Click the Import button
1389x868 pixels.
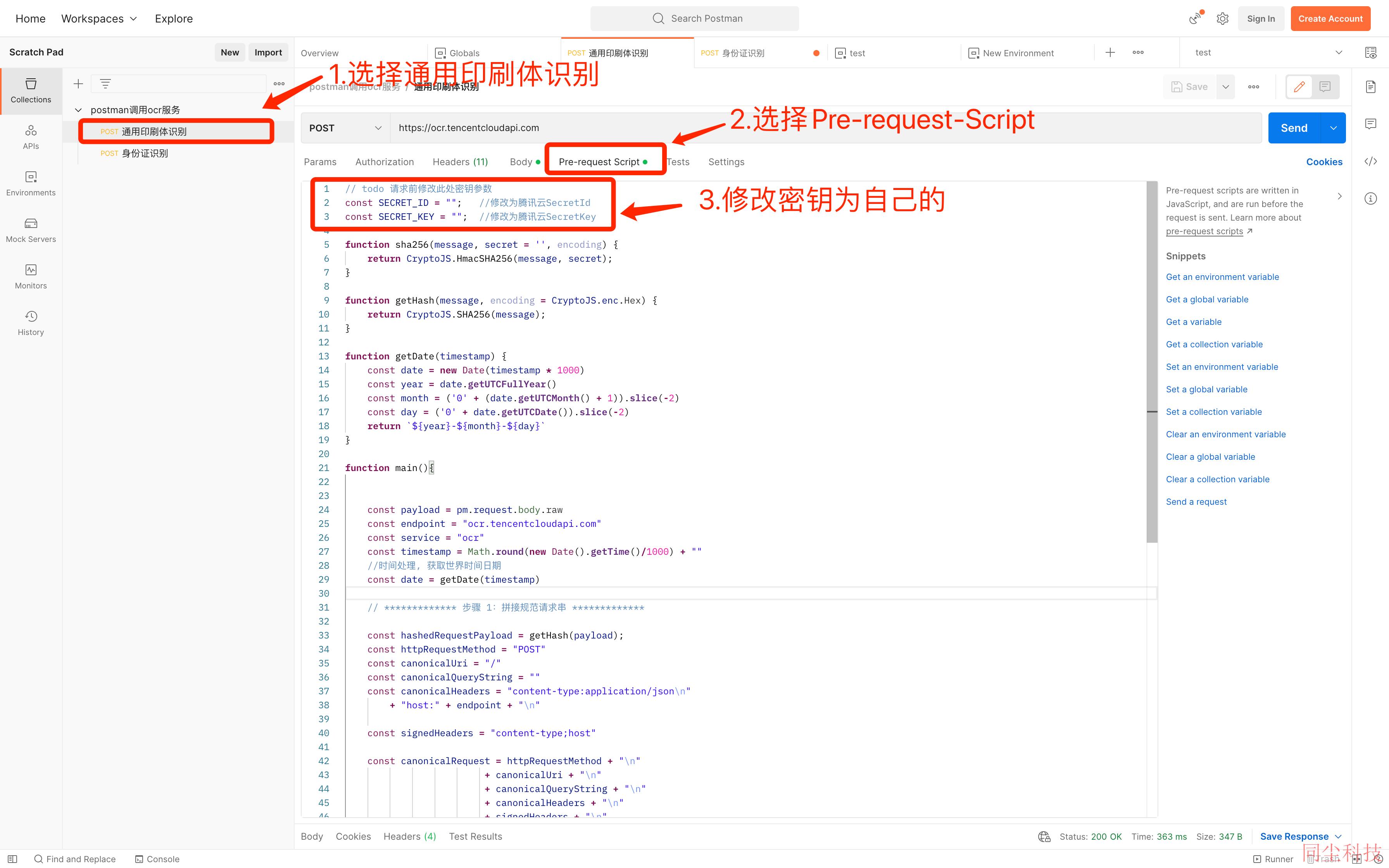point(268,52)
